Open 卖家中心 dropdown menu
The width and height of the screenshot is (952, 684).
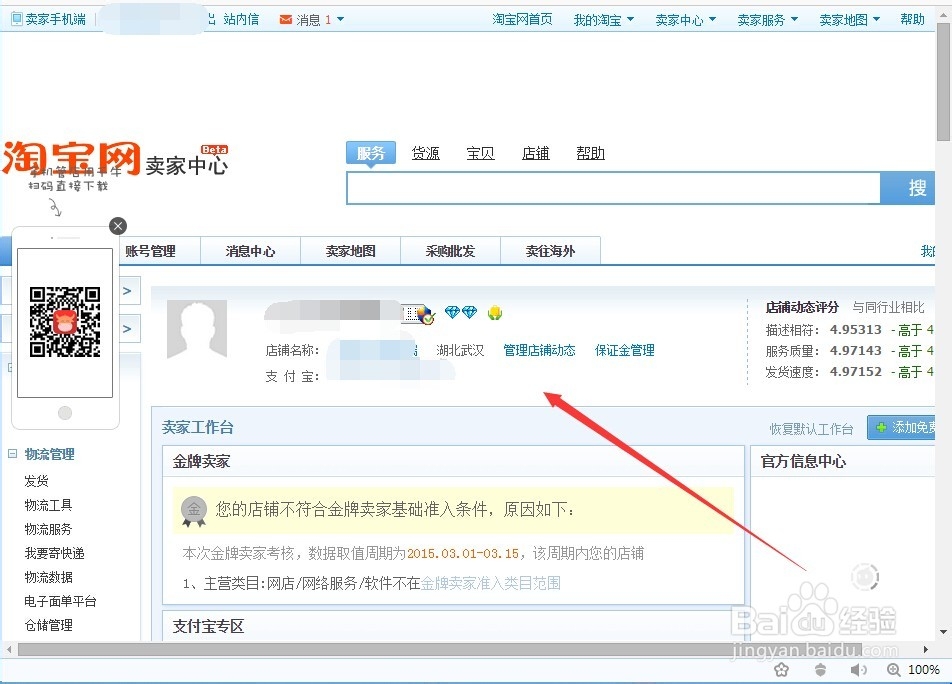(x=686, y=20)
